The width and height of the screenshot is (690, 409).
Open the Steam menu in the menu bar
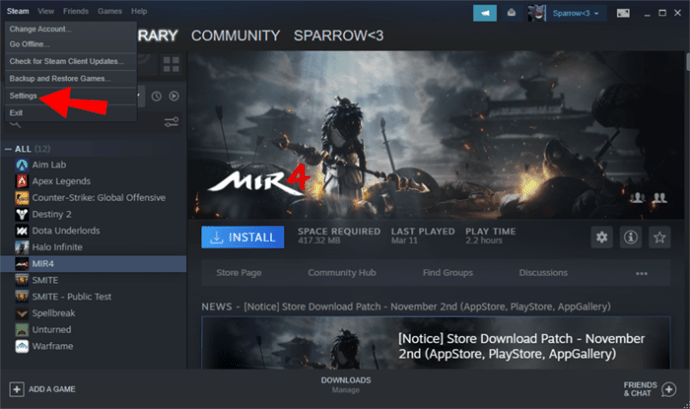tap(18, 11)
